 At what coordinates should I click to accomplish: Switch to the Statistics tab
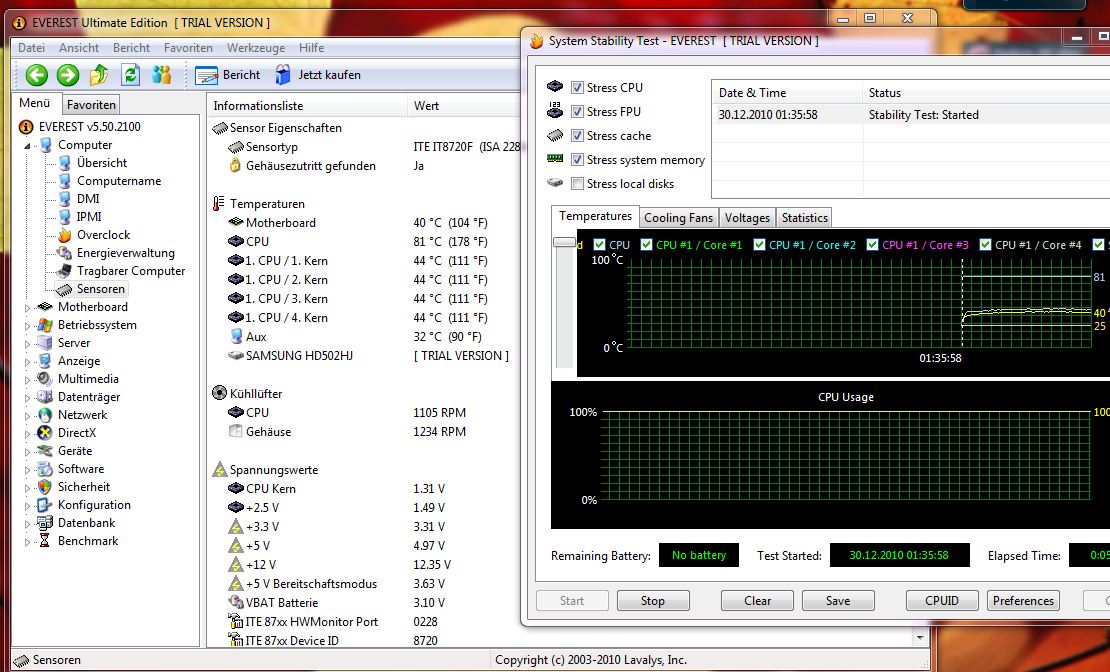[x=804, y=218]
